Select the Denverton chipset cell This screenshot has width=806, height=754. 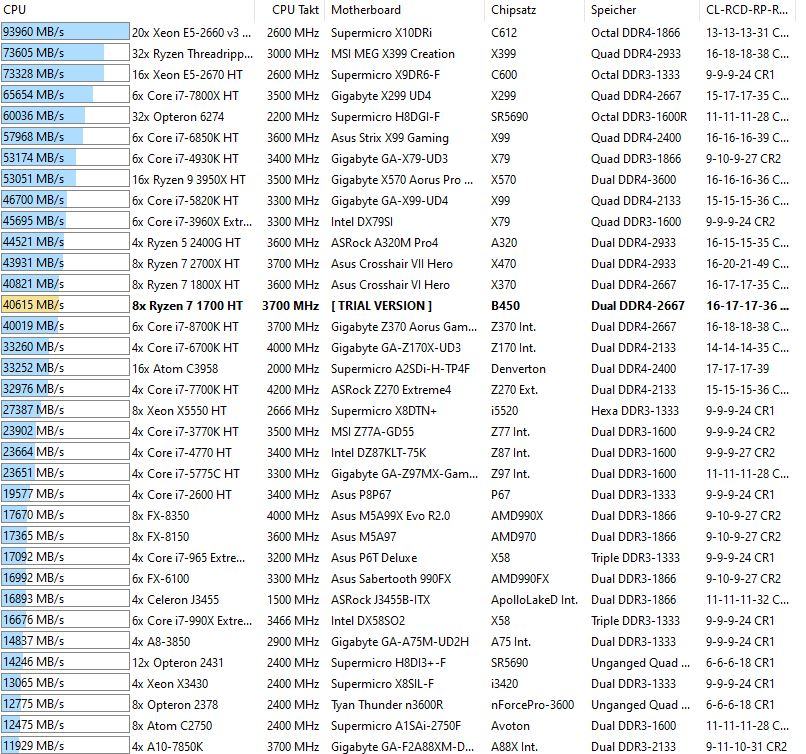point(518,369)
